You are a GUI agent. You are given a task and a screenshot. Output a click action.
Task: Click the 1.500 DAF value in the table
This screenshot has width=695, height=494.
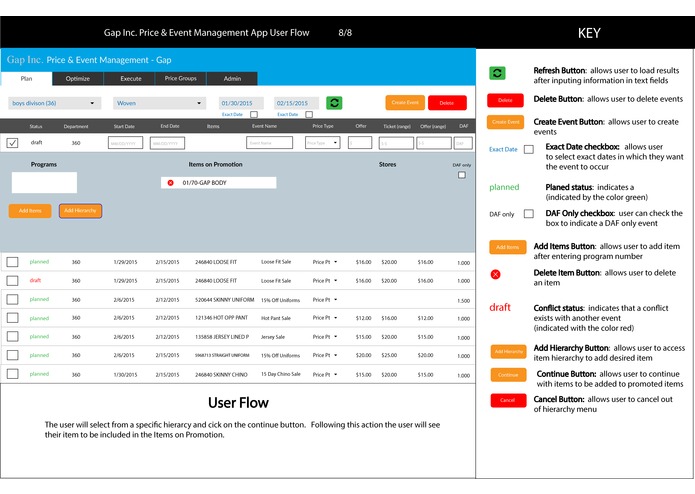tap(464, 300)
